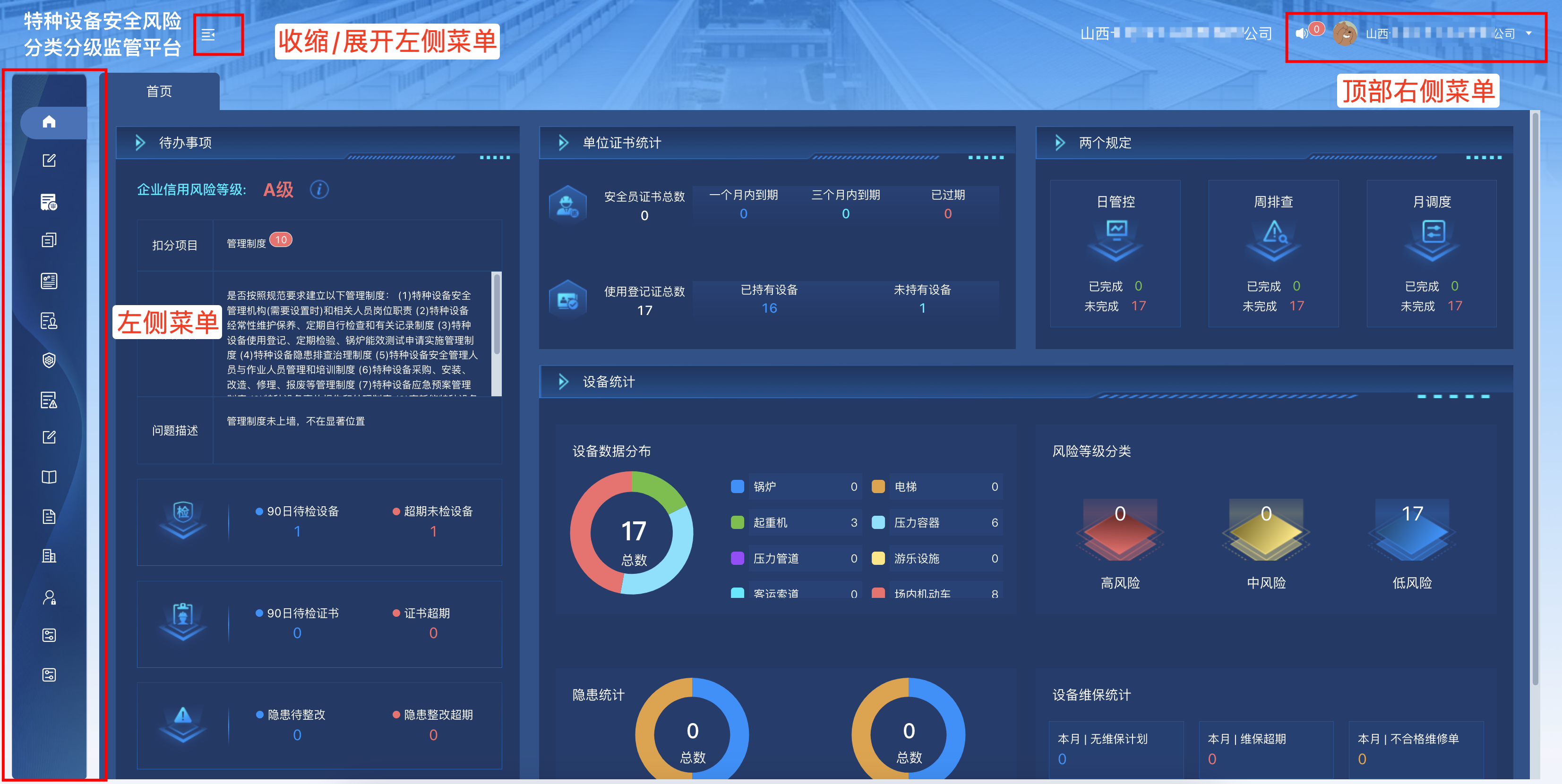The image size is (1562, 784).
Task: Open the receipt-style sidebar icon
Action: coord(49,202)
